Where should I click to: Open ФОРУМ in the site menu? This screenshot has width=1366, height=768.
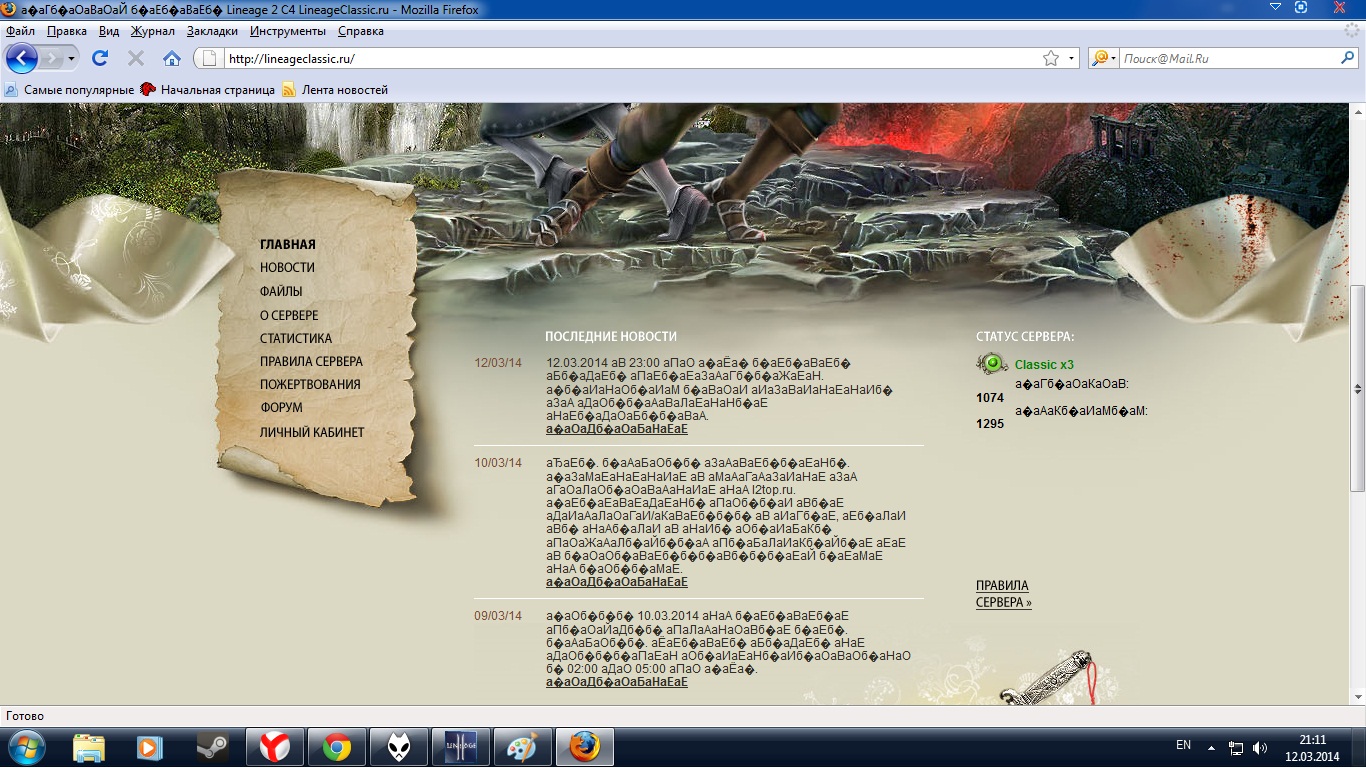[281, 408]
